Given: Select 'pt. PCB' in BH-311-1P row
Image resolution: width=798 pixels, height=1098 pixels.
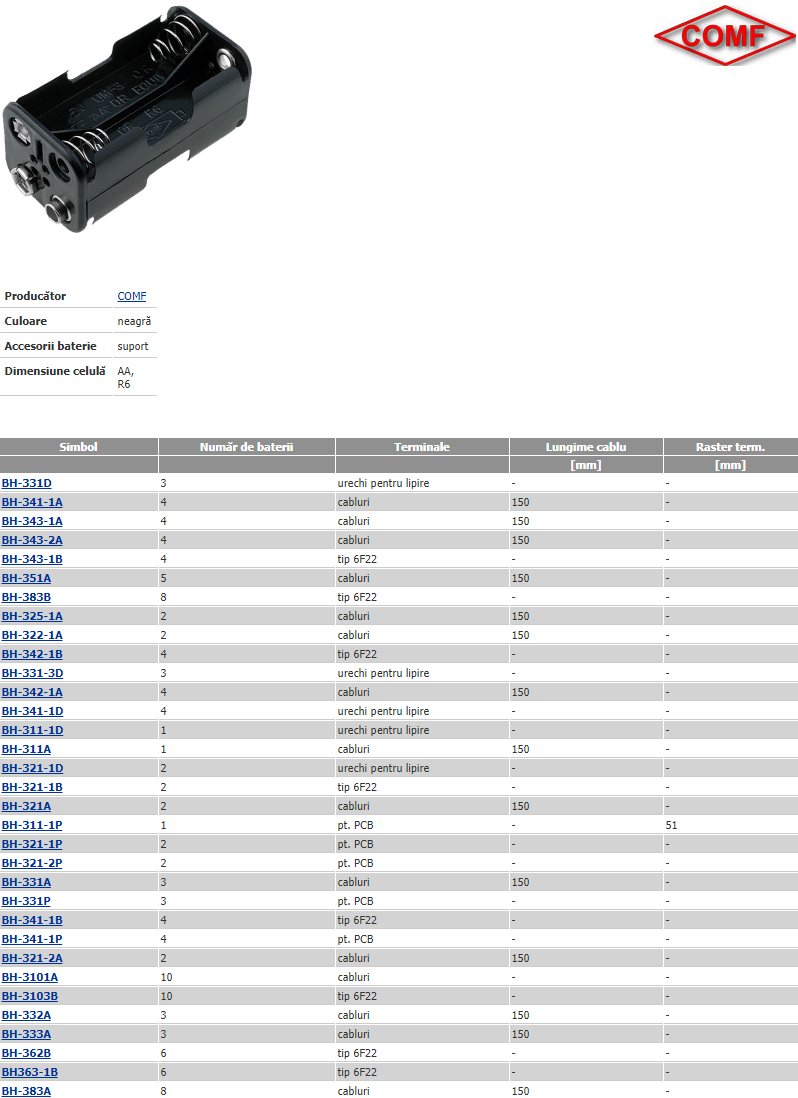Looking at the screenshot, I should (x=356, y=825).
